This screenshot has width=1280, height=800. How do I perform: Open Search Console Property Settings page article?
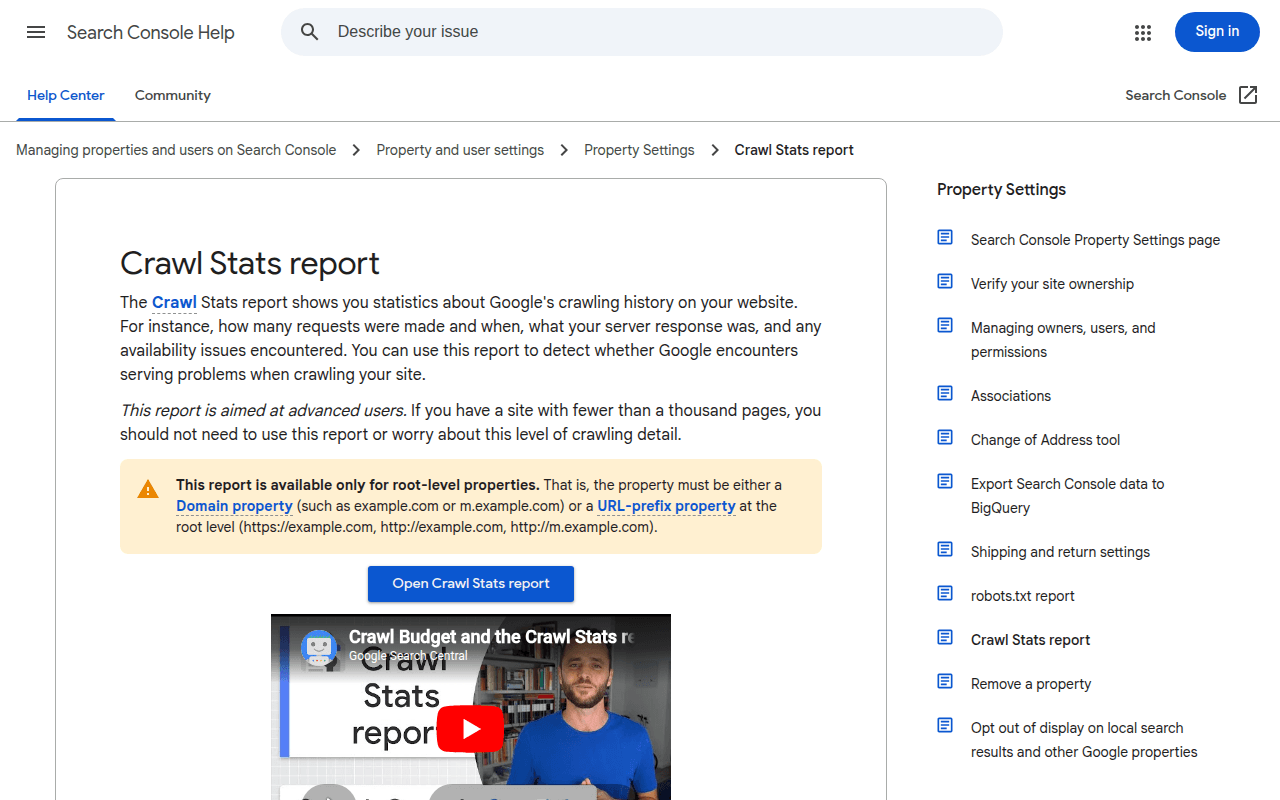point(1095,240)
